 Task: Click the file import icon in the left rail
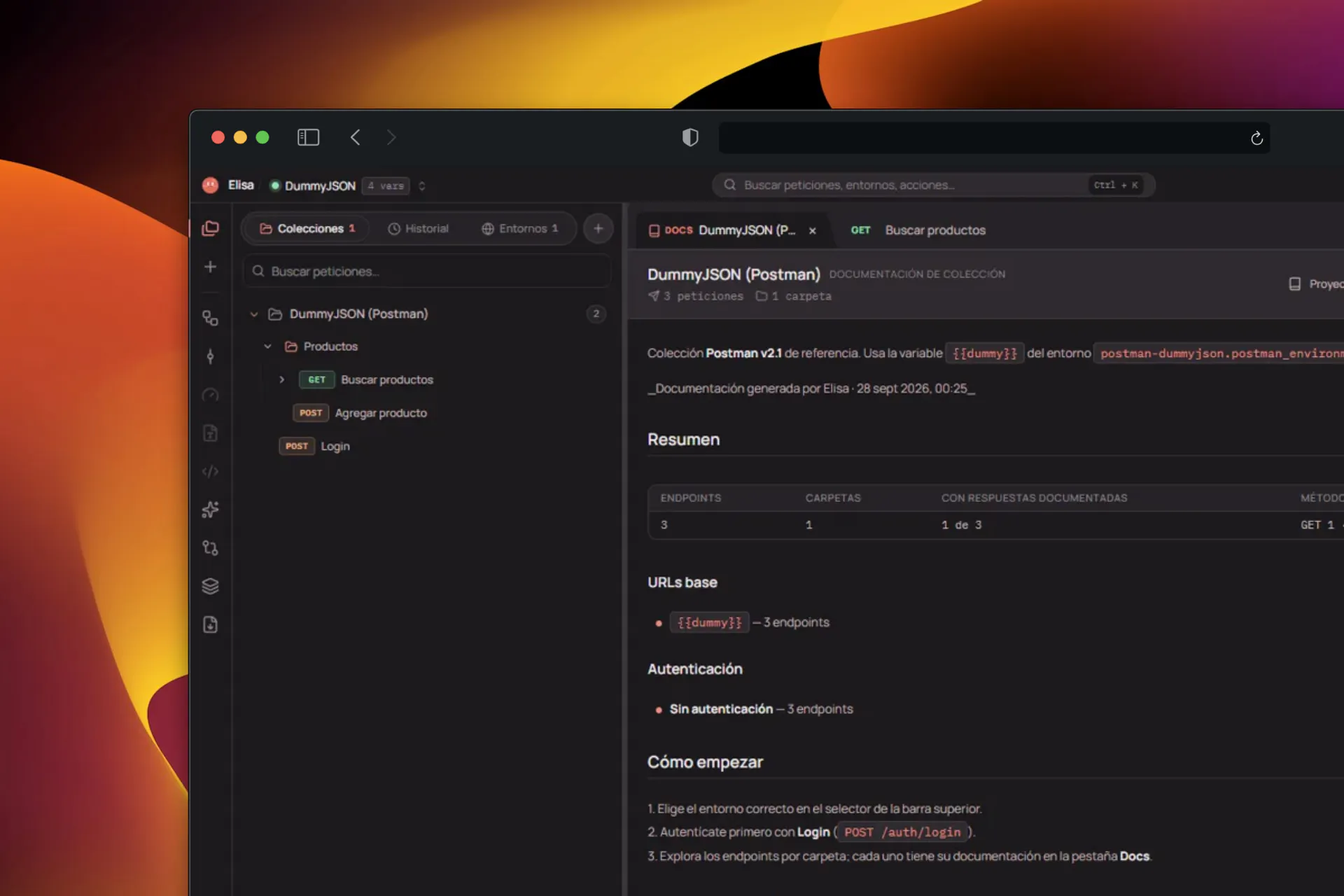tap(210, 624)
